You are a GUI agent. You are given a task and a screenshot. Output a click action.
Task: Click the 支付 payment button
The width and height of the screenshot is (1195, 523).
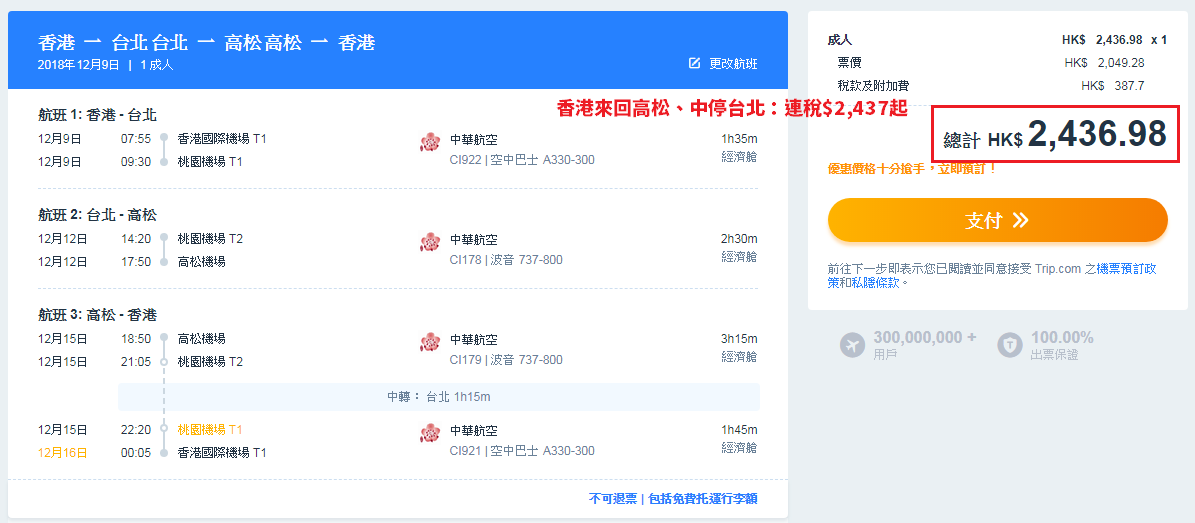(998, 220)
